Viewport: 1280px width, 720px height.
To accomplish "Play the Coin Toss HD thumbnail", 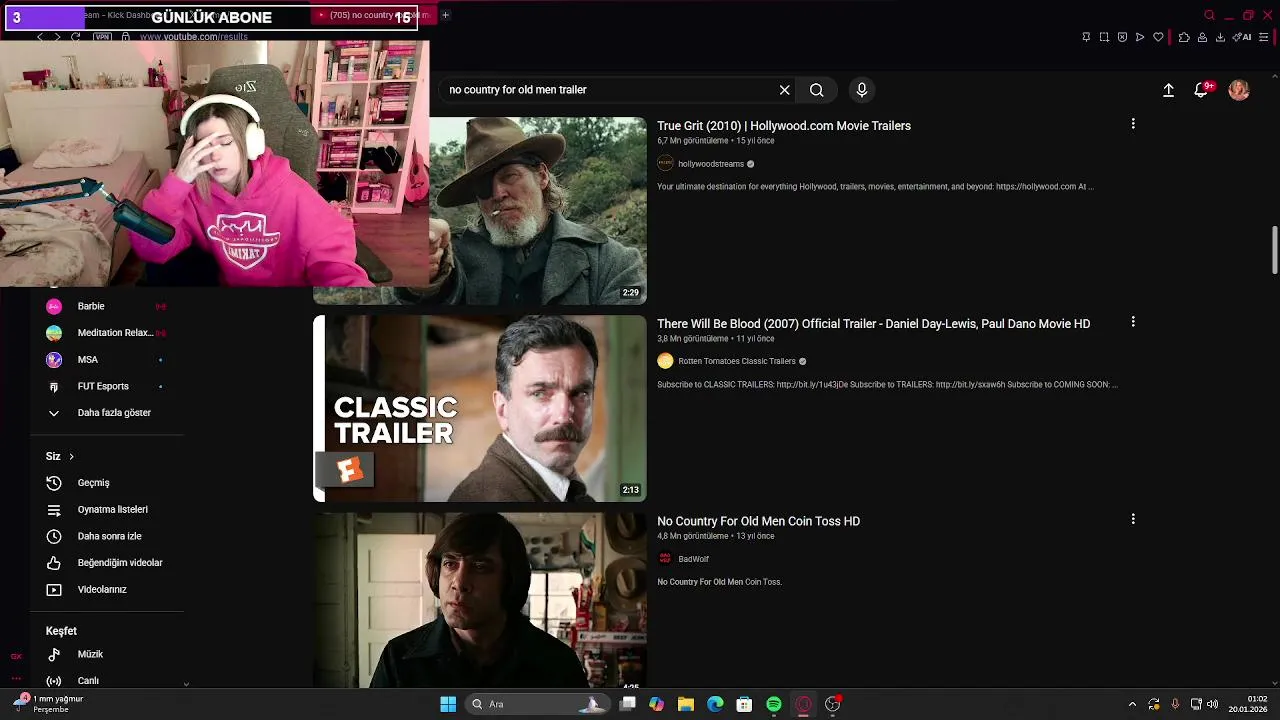I will click(480, 600).
